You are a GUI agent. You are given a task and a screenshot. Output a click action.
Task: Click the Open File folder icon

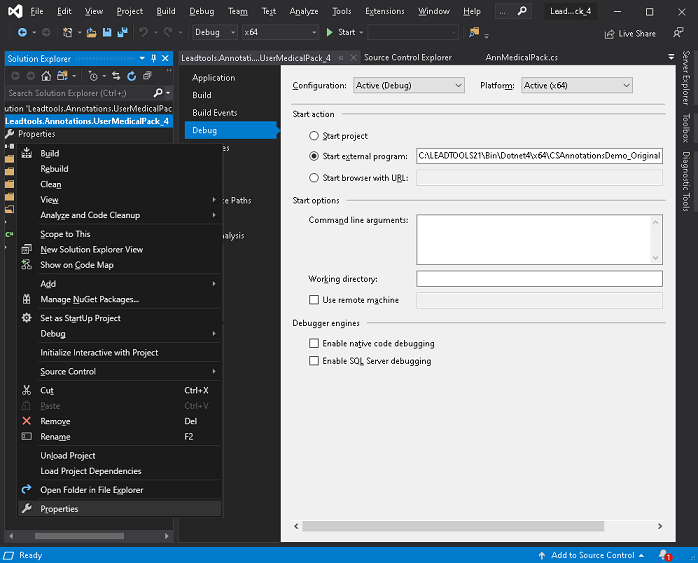click(91, 32)
